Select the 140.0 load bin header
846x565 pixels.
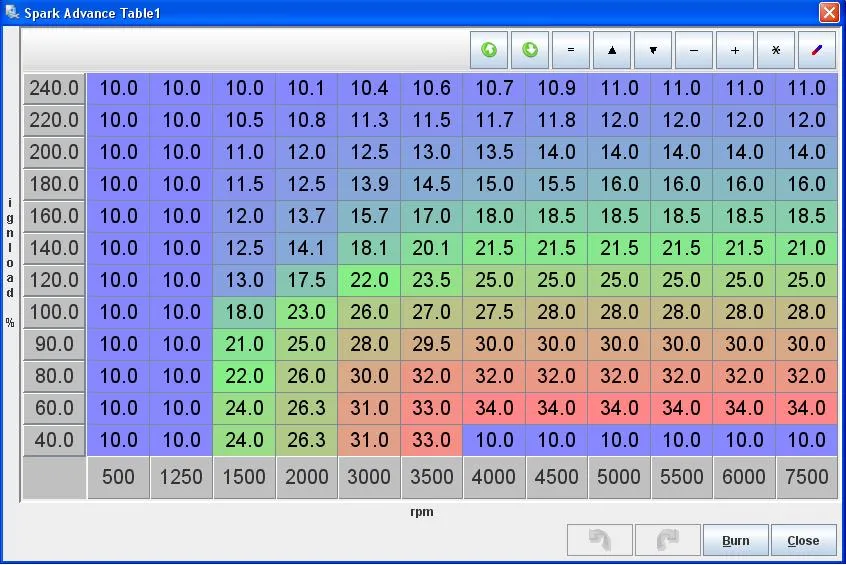[54, 248]
